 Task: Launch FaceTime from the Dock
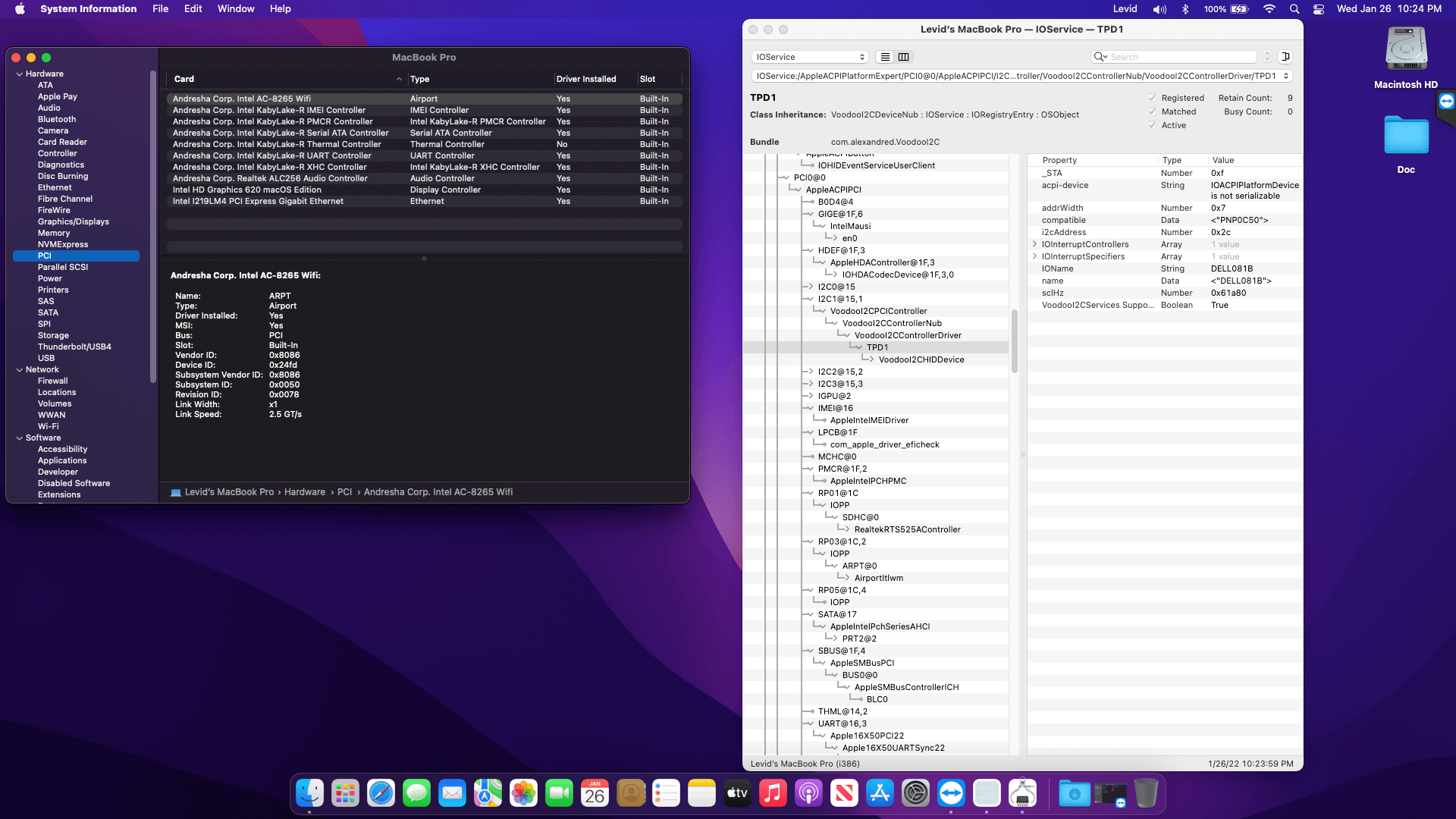[559, 793]
